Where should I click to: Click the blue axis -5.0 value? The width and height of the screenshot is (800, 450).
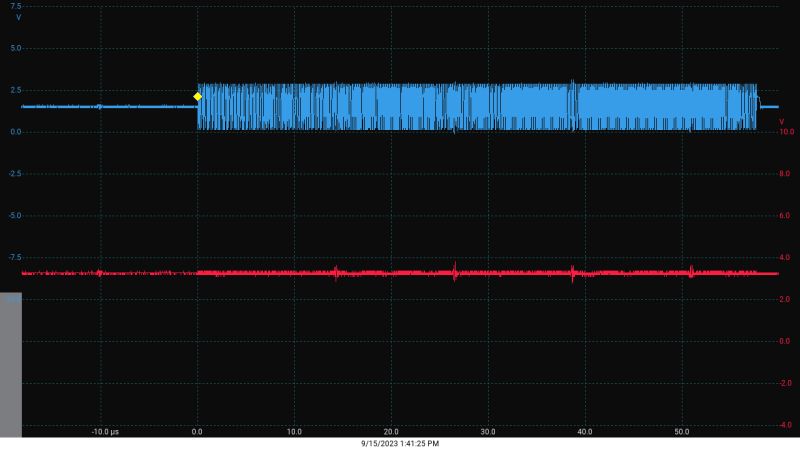point(15,216)
